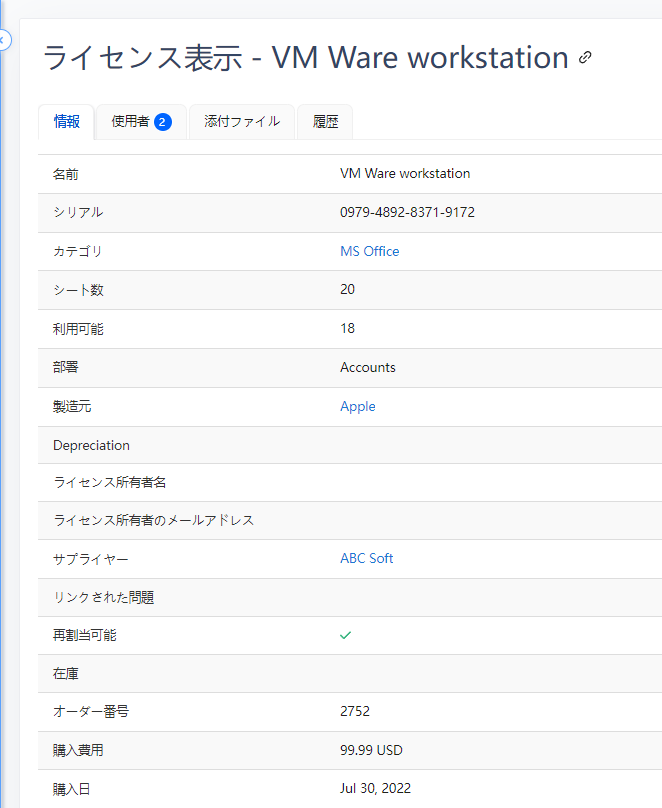Select the purchase cost 99.99 USD
662x808 pixels.
(x=370, y=750)
